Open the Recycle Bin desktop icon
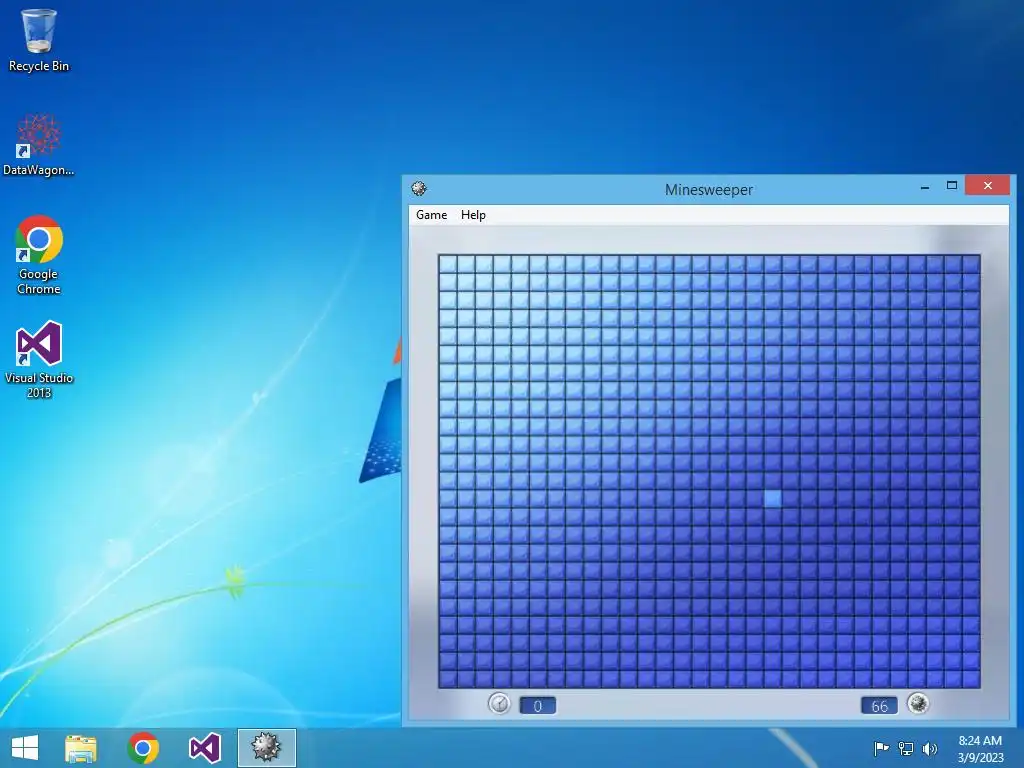This screenshot has width=1024, height=768. (x=39, y=40)
